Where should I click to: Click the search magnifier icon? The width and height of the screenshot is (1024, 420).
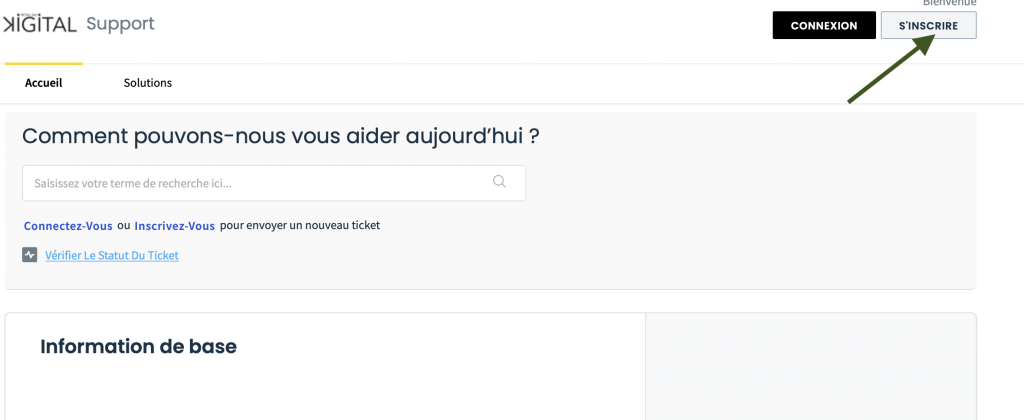tap(500, 182)
